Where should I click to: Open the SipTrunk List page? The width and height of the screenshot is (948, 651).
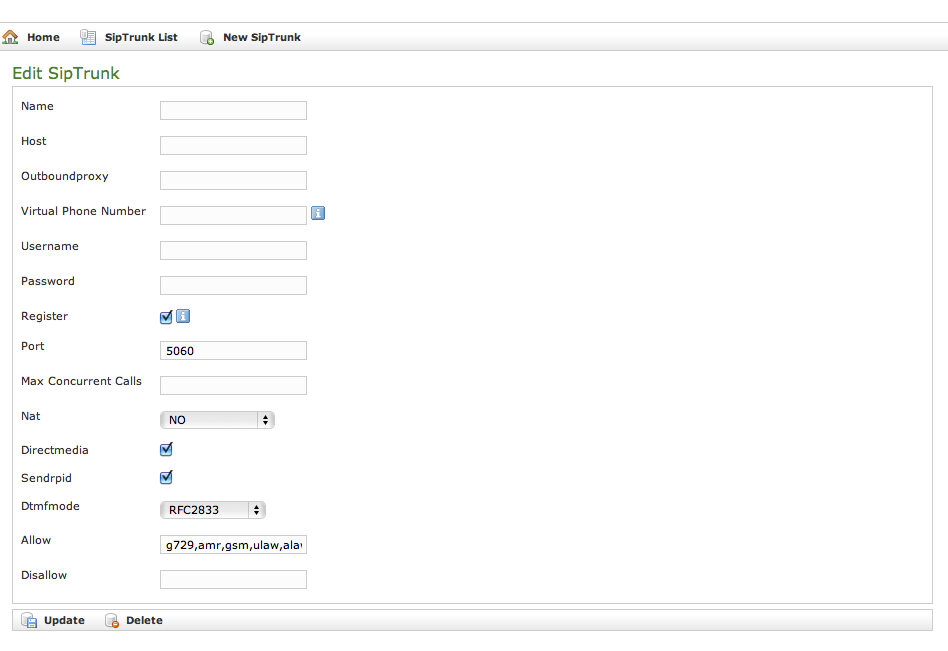point(140,37)
